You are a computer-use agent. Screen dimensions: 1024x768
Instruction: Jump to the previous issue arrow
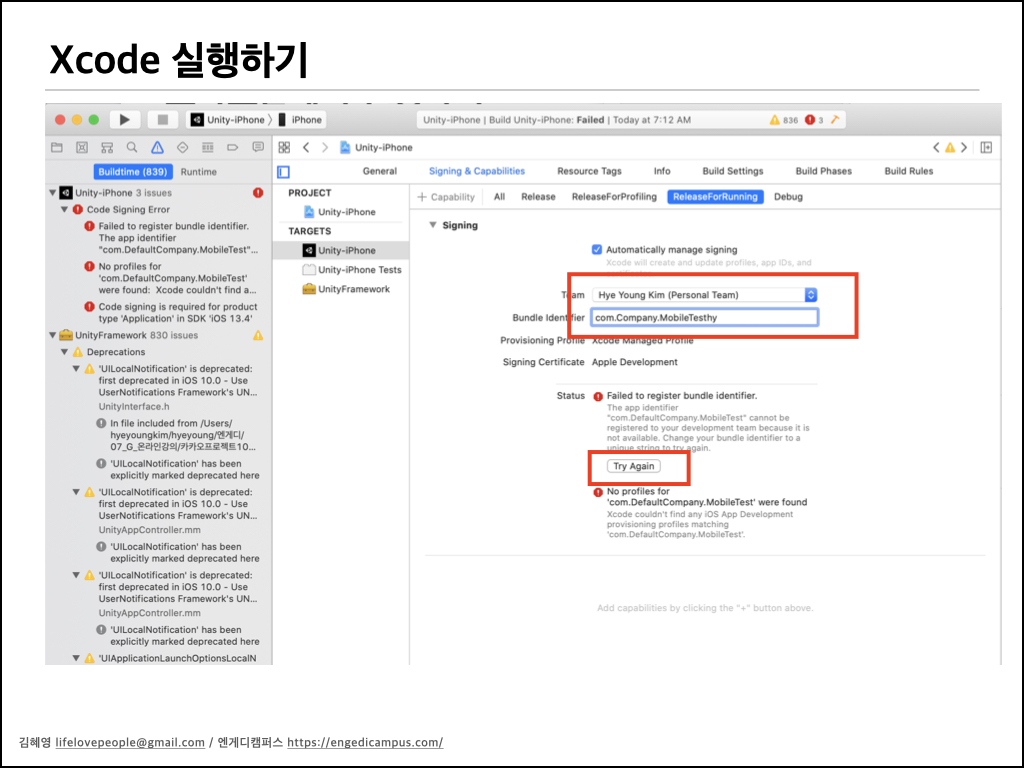[x=936, y=148]
